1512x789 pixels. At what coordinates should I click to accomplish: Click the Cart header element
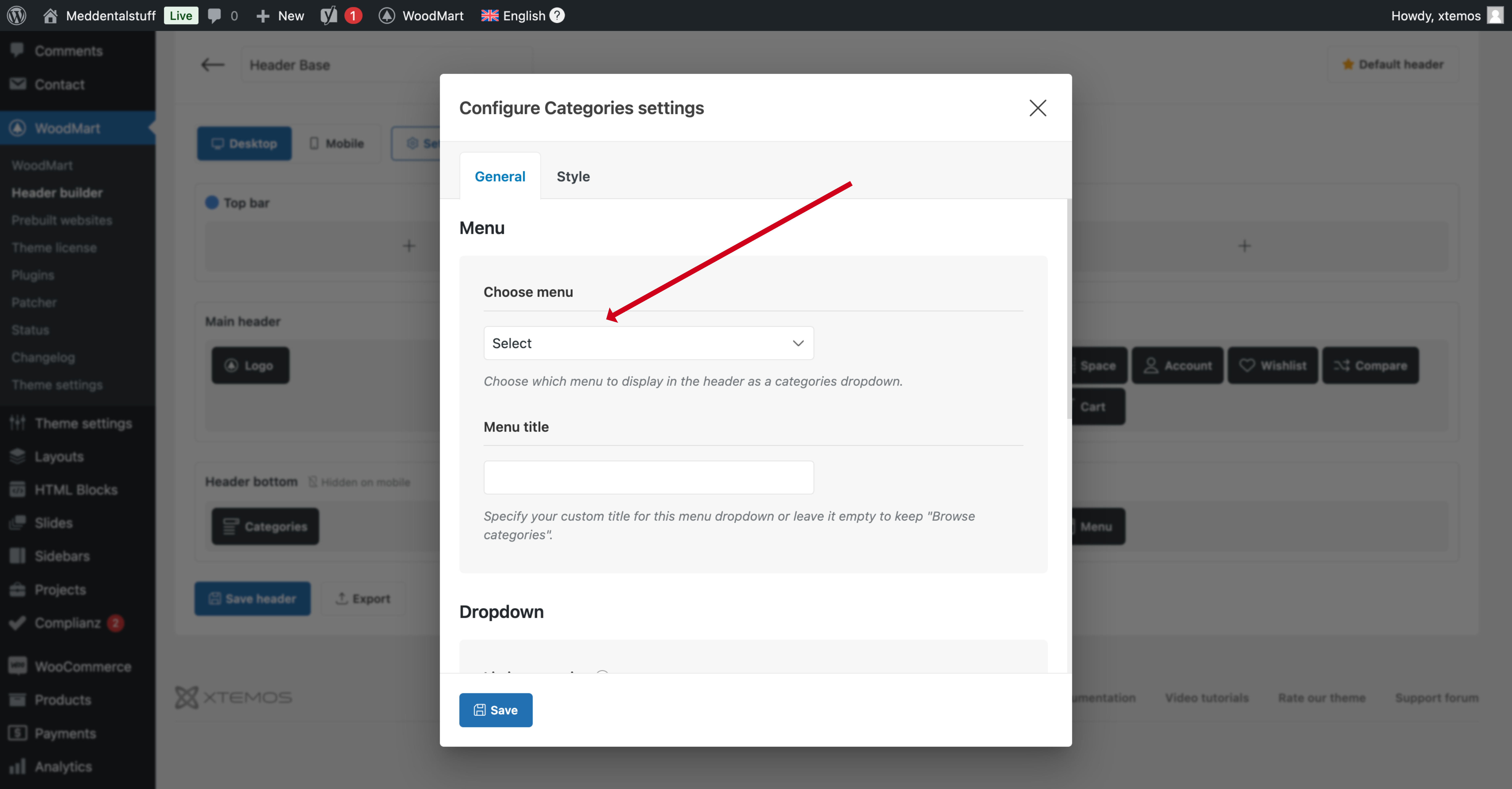click(x=1098, y=407)
